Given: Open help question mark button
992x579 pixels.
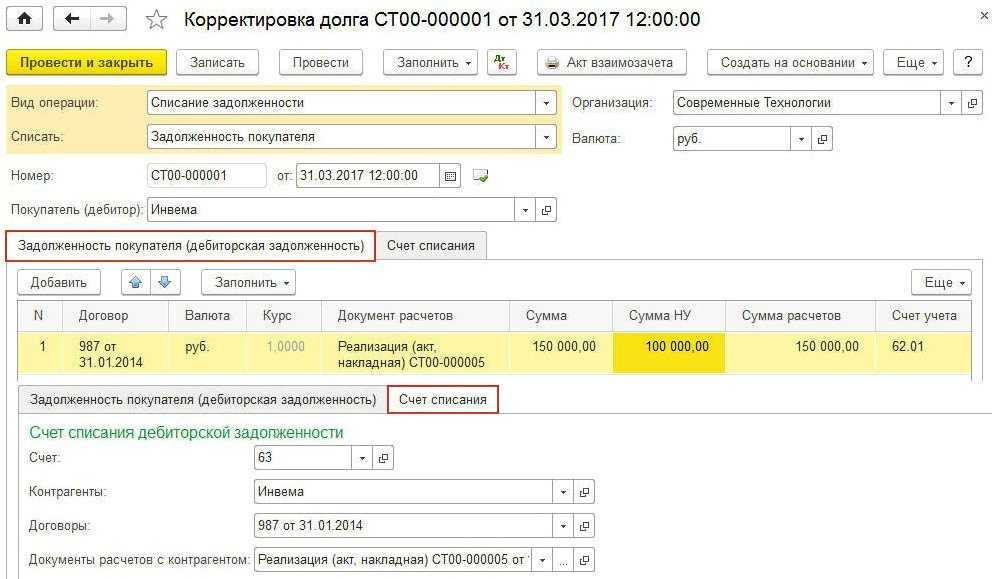Looking at the screenshot, I should point(968,63).
